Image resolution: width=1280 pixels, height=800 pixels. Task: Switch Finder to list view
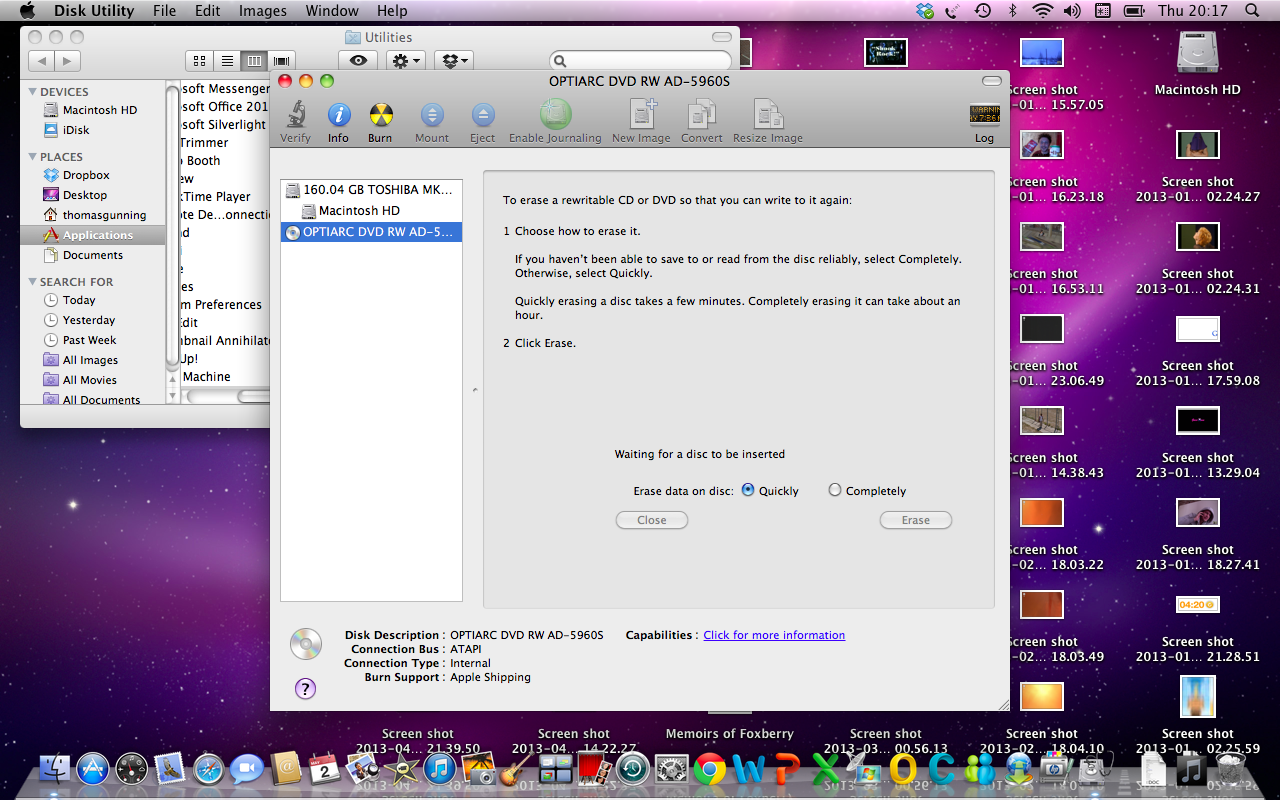pos(227,61)
